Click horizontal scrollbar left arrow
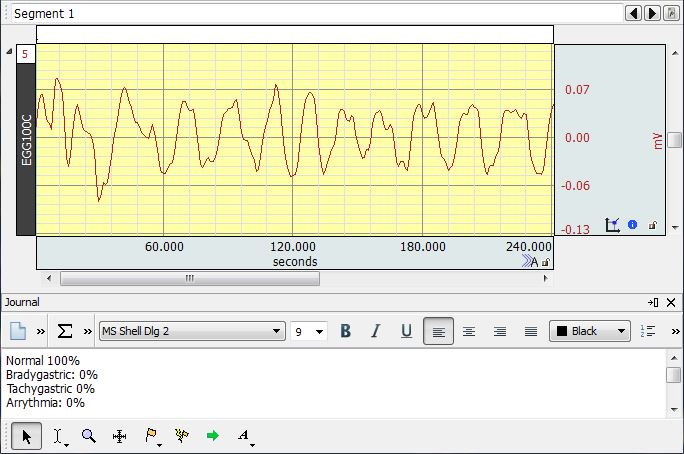Image resolution: width=684 pixels, height=454 pixels. (x=49, y=278)
